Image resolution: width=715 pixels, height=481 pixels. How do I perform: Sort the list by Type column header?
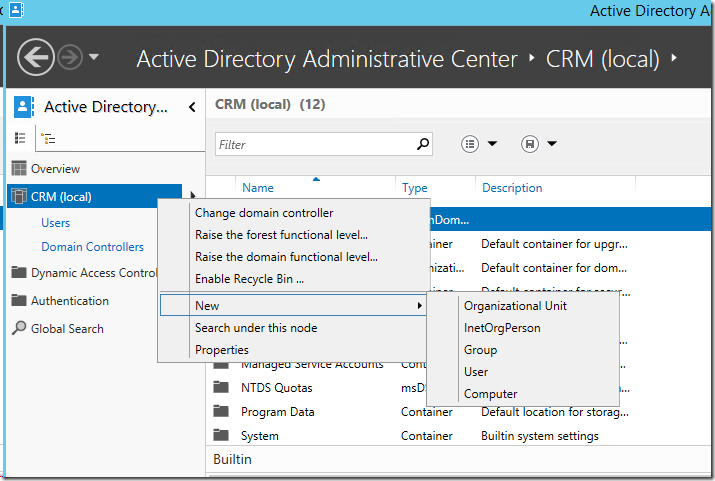415,188
